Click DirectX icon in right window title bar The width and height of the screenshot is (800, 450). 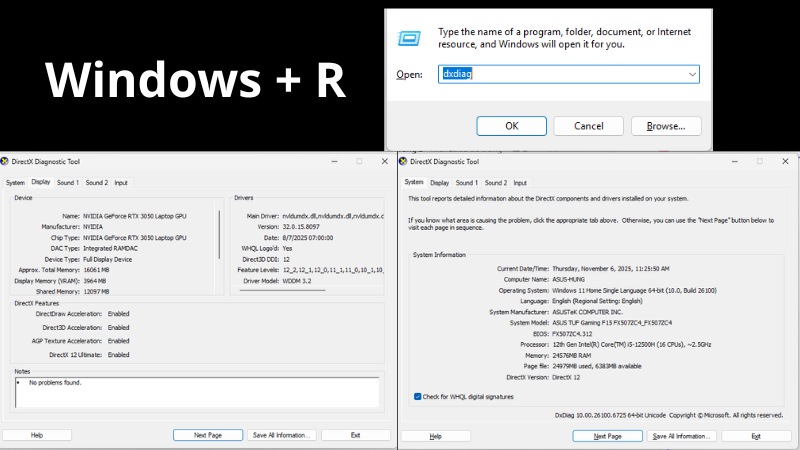pyautogui.click(x=403, y=161)
